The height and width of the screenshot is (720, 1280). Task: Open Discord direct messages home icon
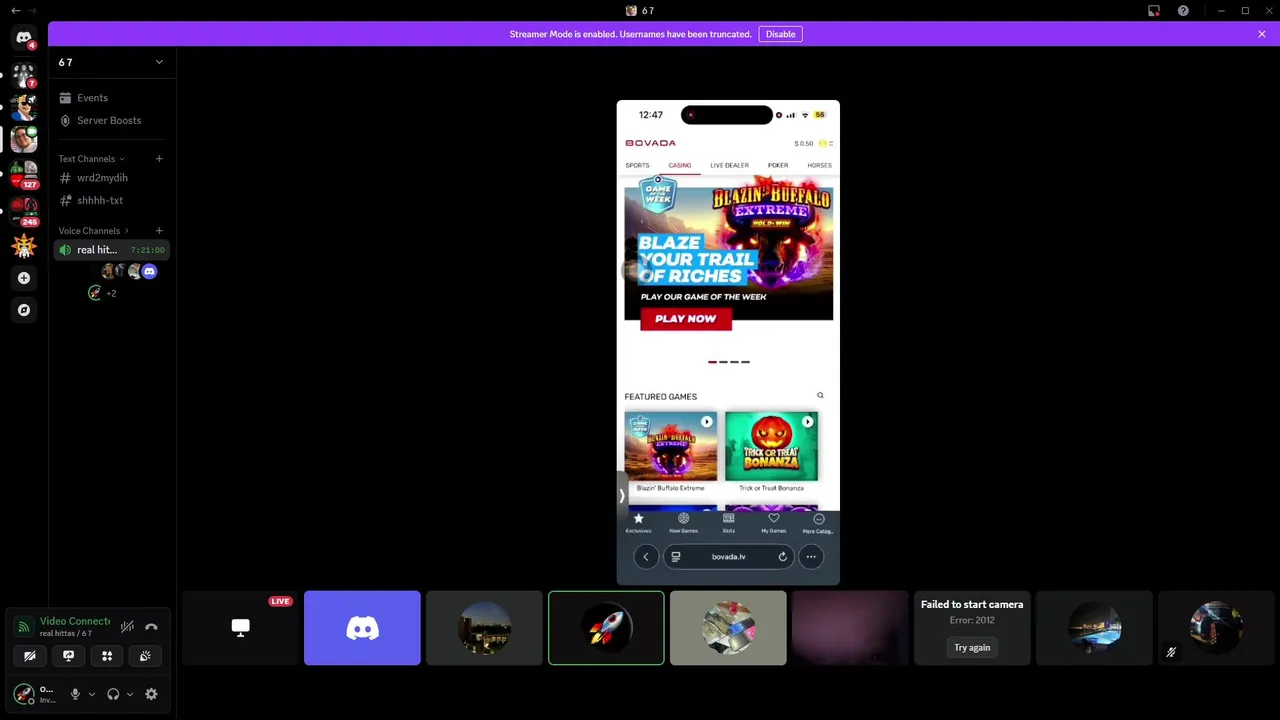(x=23, y=38)
